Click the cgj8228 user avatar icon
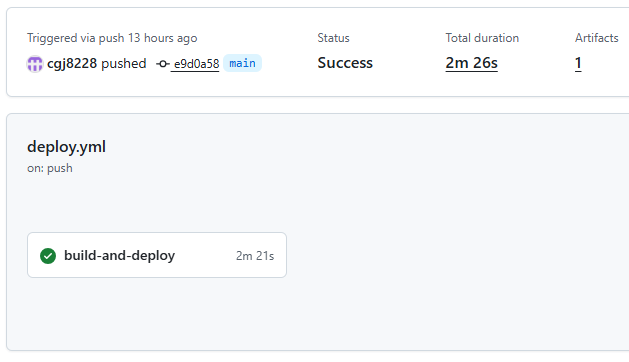This screenshot has width=629, height=362. pyautogui.click(x=34, y=64)
